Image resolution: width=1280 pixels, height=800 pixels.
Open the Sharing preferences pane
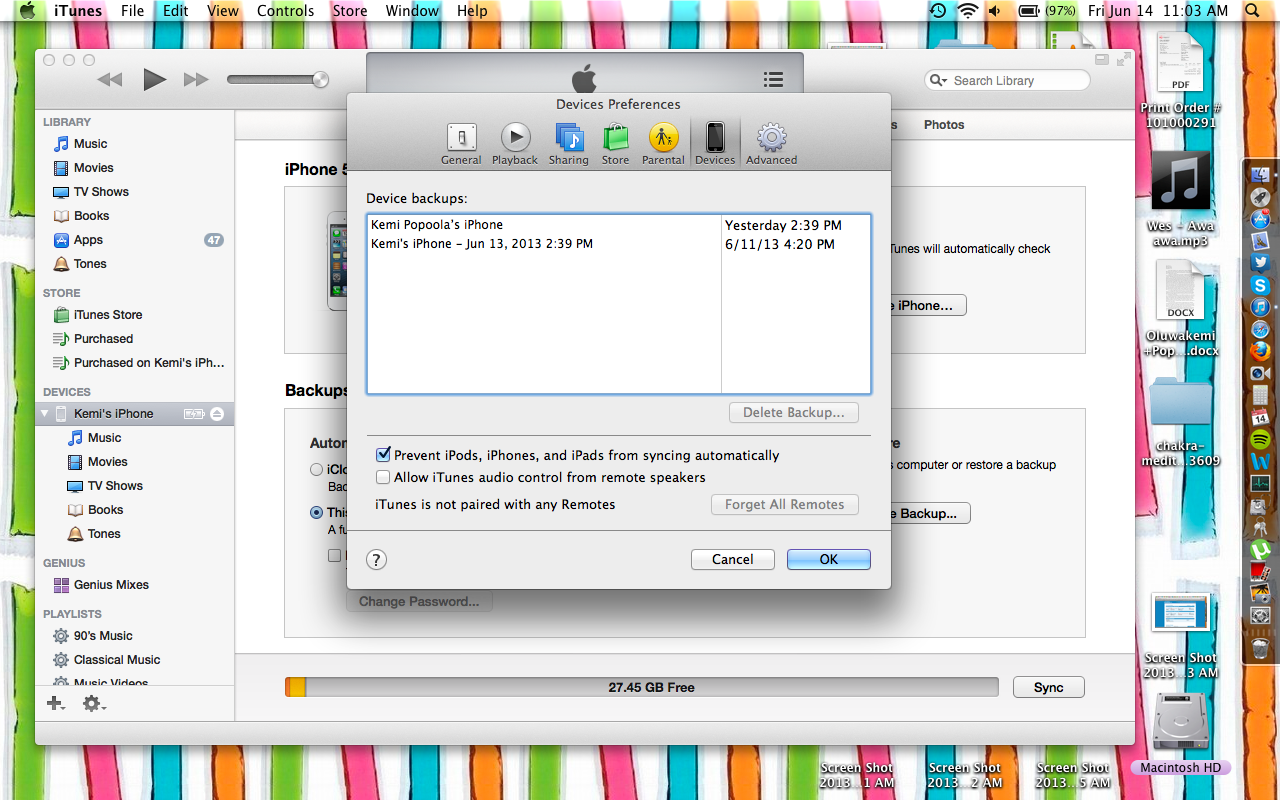[568, 144]
